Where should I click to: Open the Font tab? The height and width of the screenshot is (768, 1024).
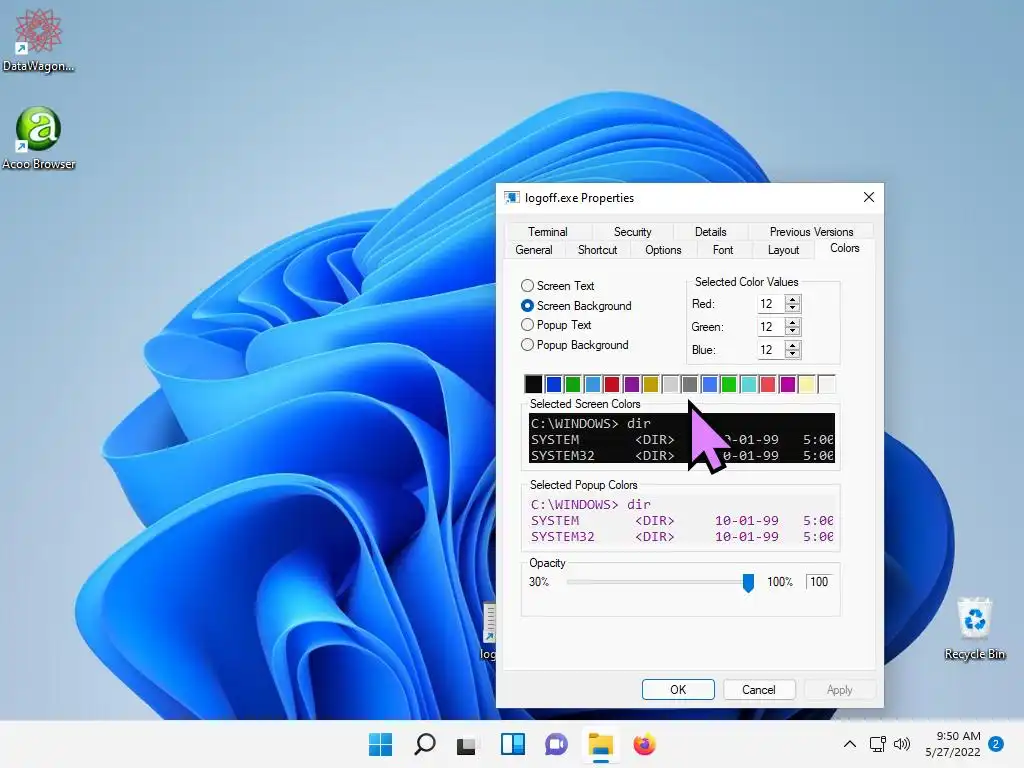click(x=723, y=250)
